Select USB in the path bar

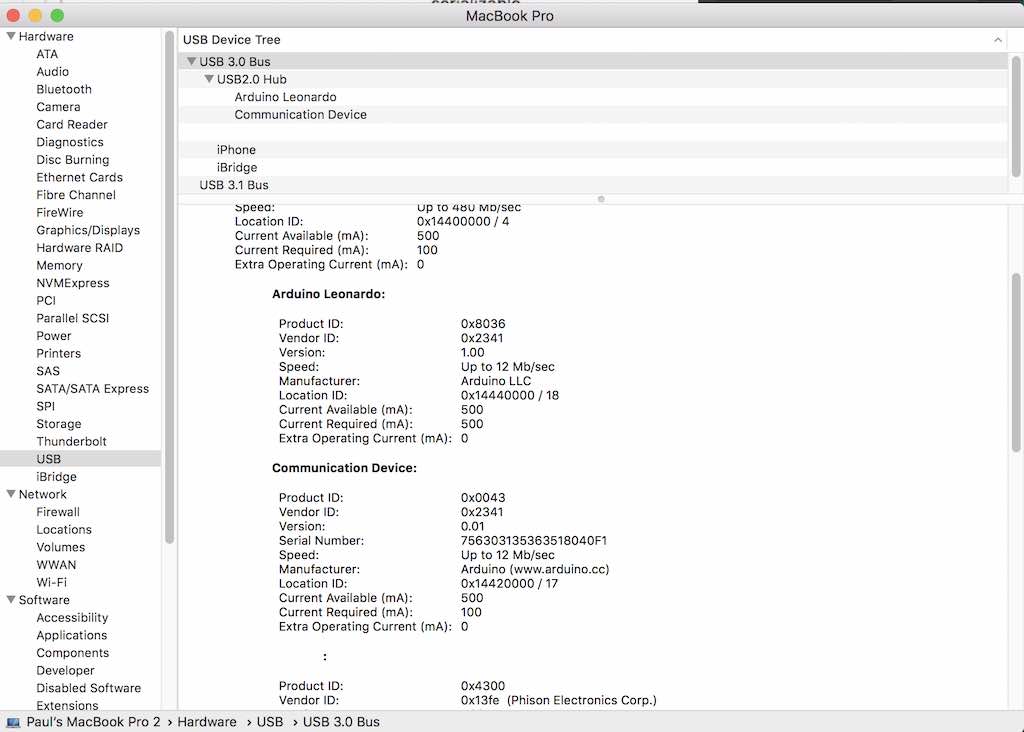point(270,722)
